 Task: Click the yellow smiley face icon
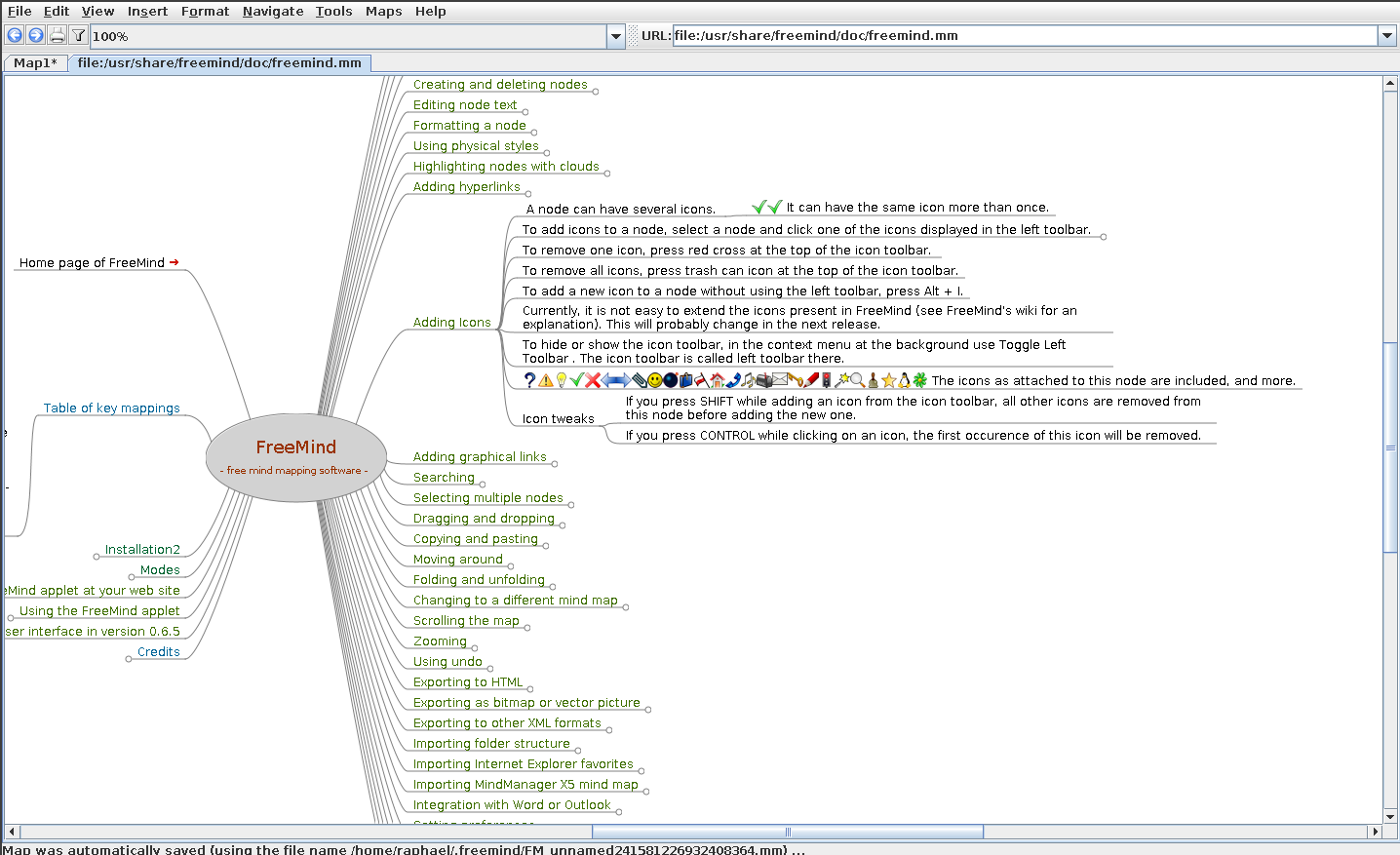coord(655,380)
